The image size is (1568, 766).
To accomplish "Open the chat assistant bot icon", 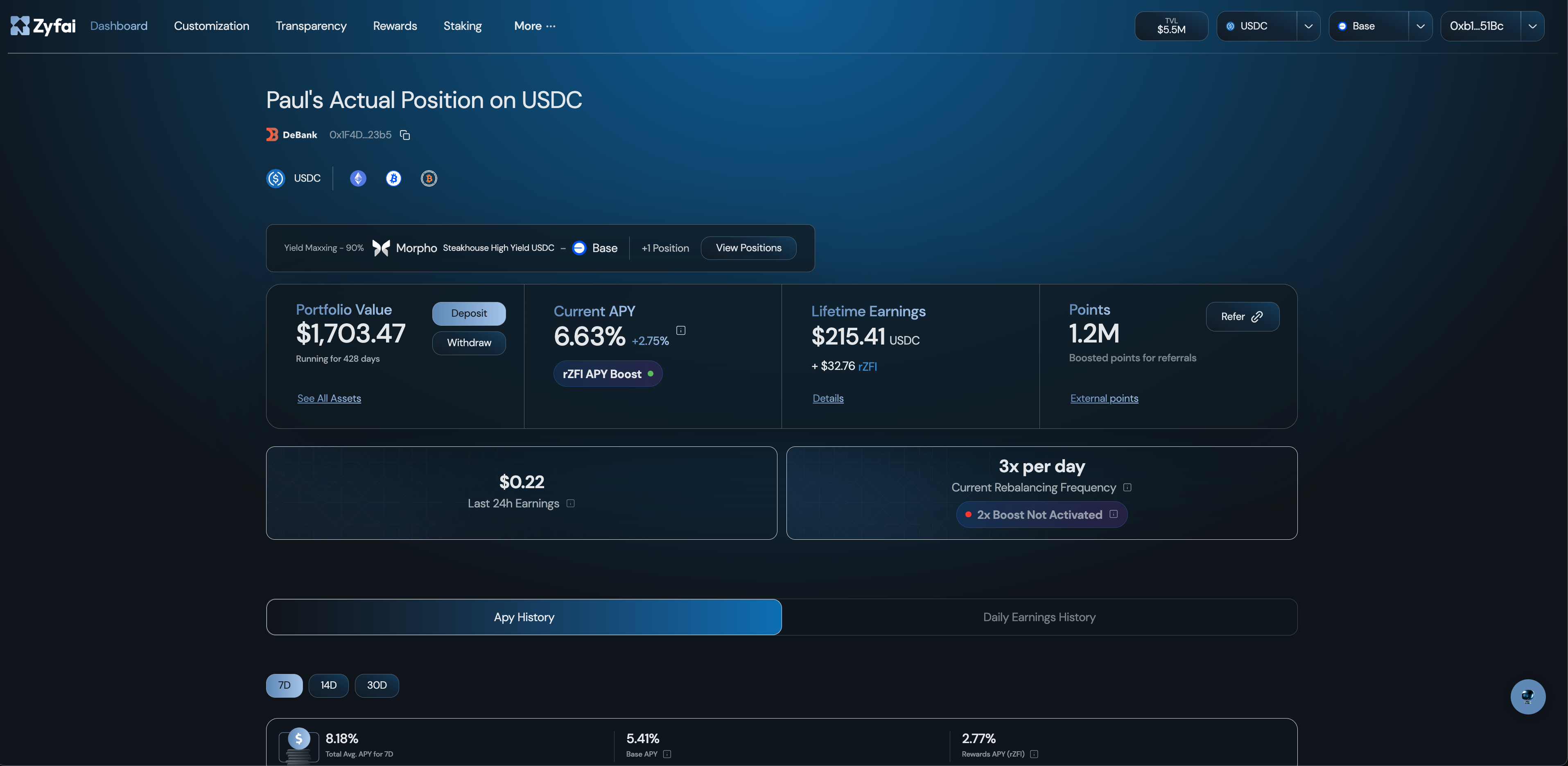I will [x=1528, y=696].
